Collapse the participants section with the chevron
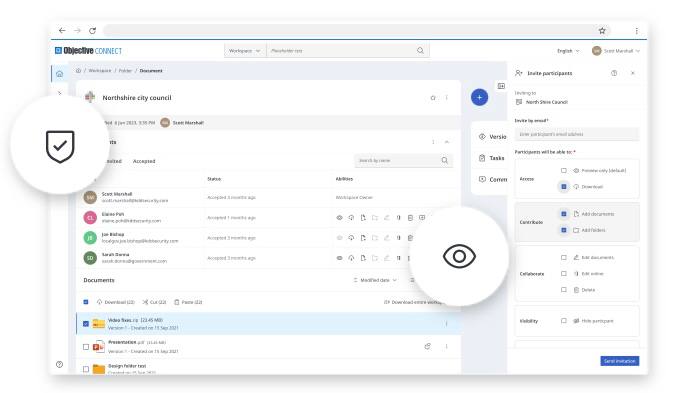Image resolution: width=686 pixels, height=393 pixels. (447, 142)
